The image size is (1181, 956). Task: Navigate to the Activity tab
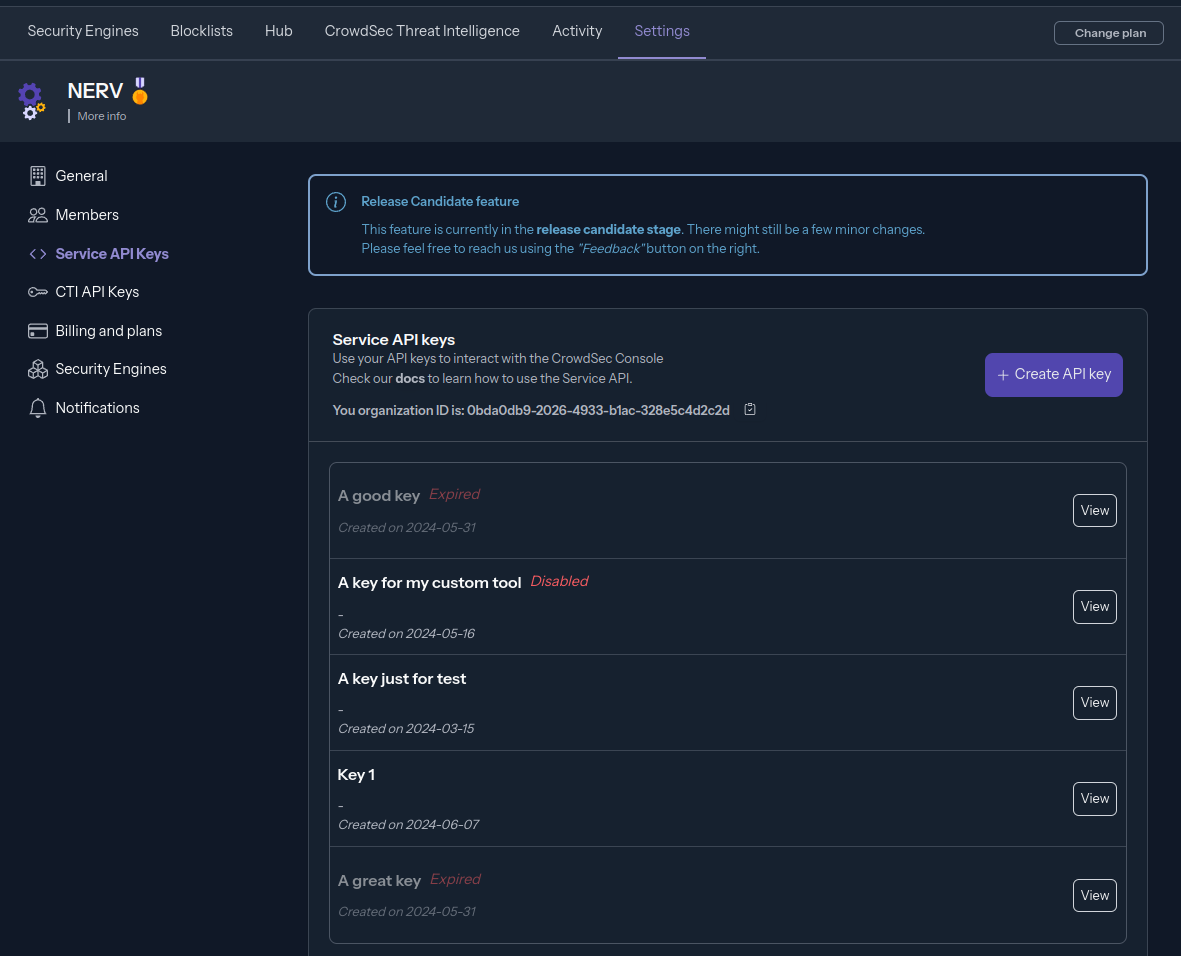pos(577,31)
